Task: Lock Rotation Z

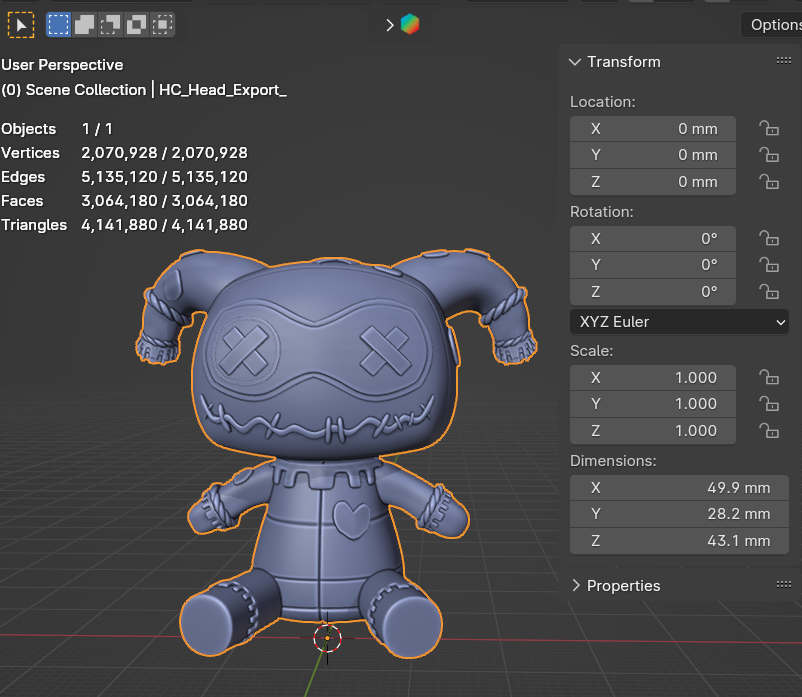Action: click(769, 291)
